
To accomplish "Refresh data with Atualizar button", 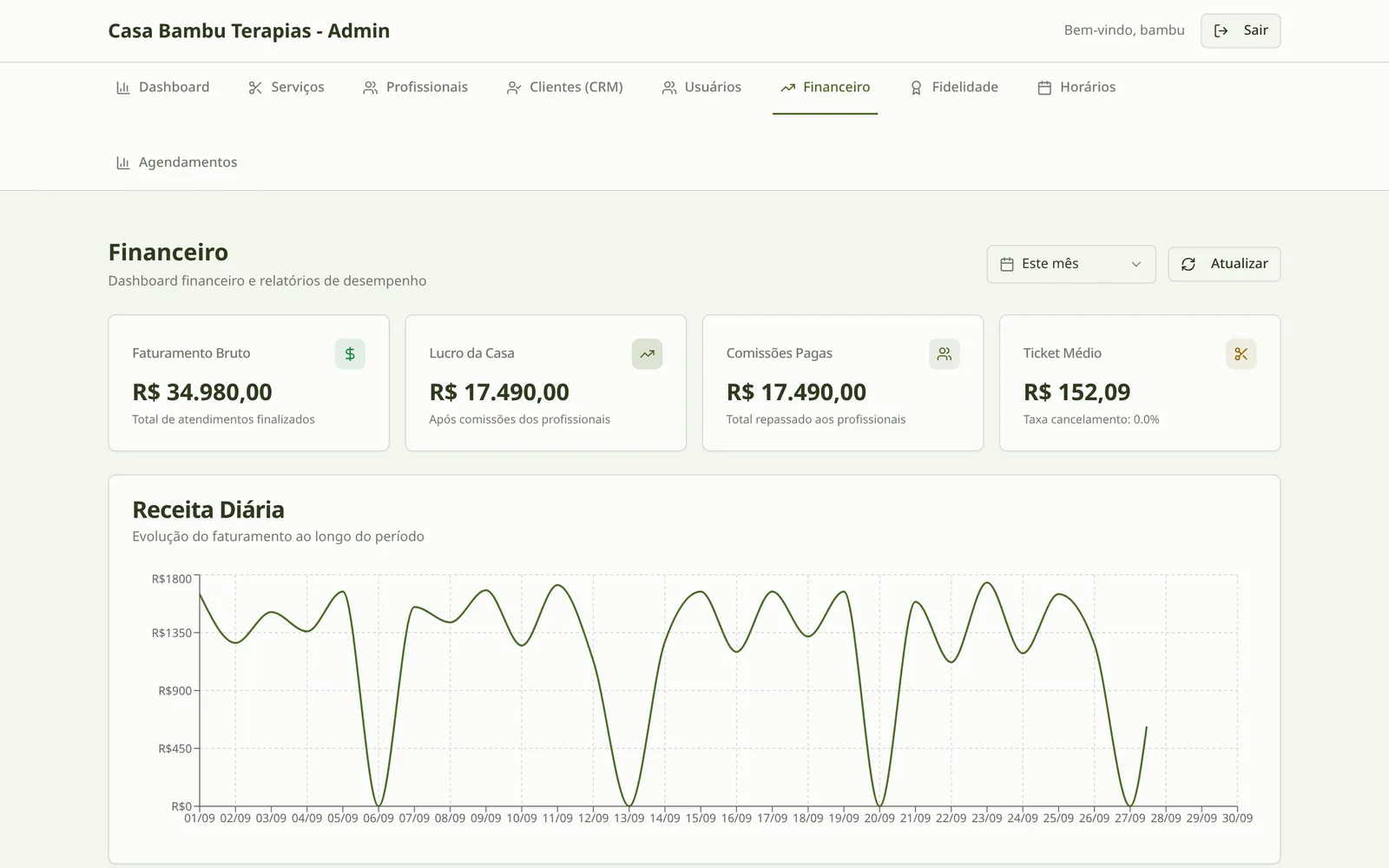I will tap(1224, 264).
